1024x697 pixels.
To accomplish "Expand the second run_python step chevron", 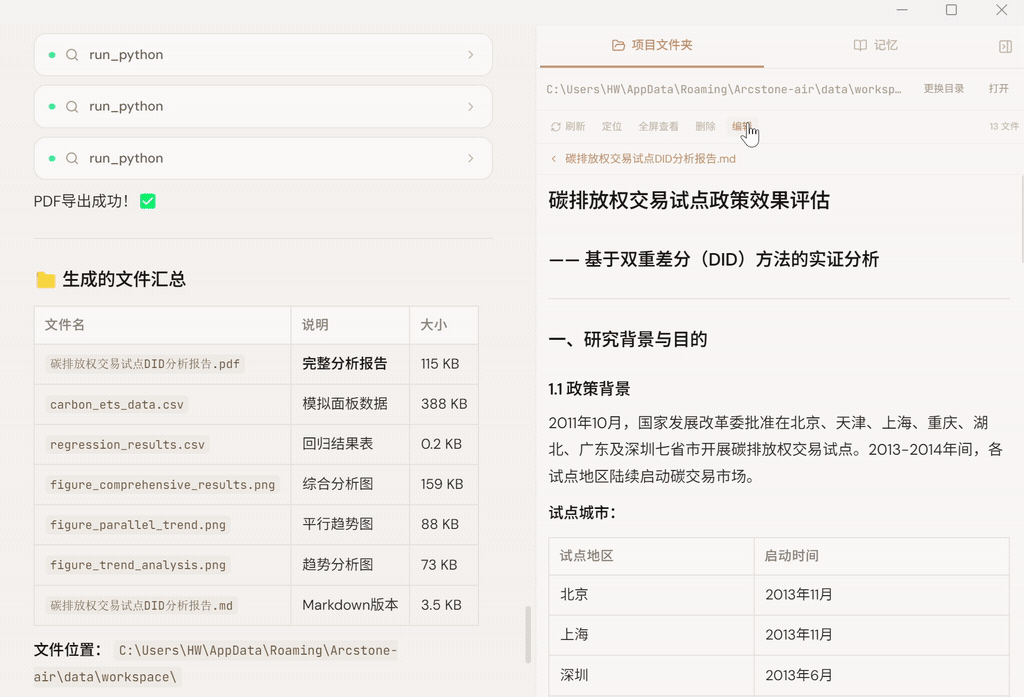I will [x=470, y=107].
